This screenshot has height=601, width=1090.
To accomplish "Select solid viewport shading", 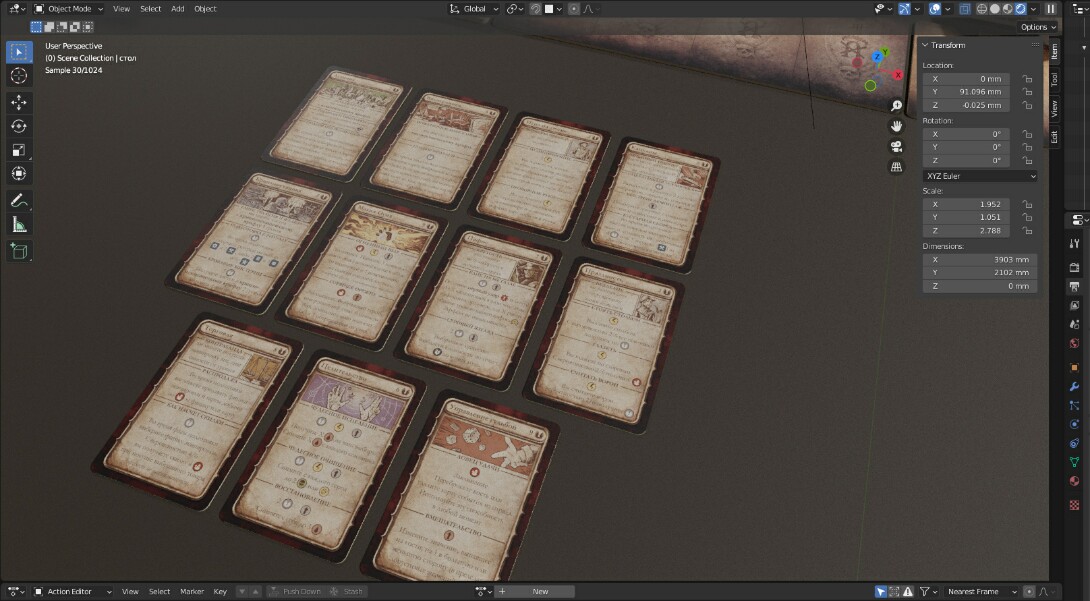I will click(995, 9).
